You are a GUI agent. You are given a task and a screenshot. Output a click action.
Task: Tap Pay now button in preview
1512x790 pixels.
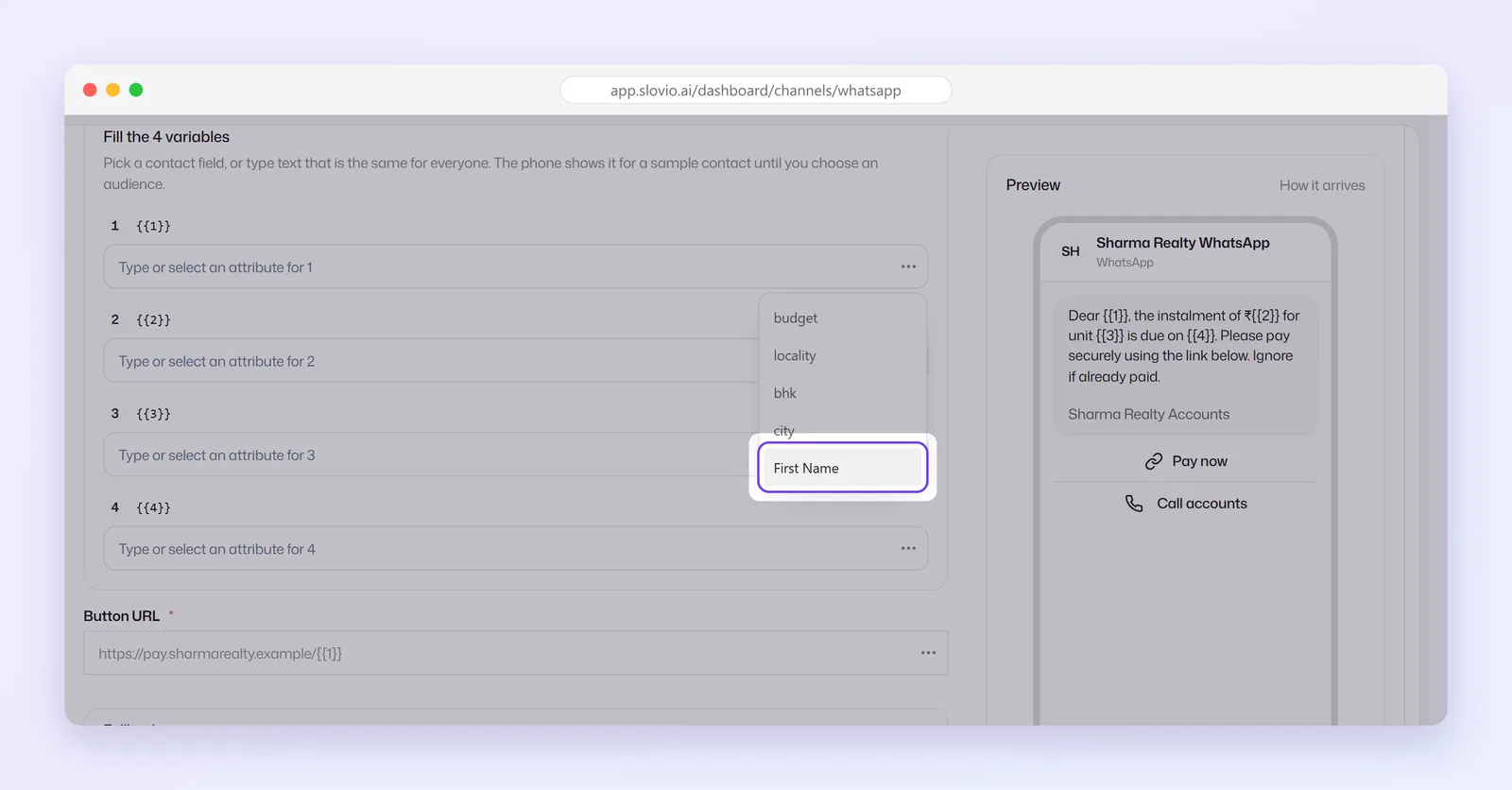coord(1186,461)
